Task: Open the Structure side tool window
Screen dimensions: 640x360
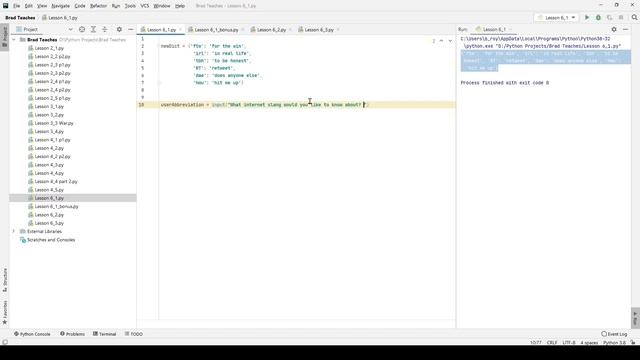Action: (x=5, y=280)
